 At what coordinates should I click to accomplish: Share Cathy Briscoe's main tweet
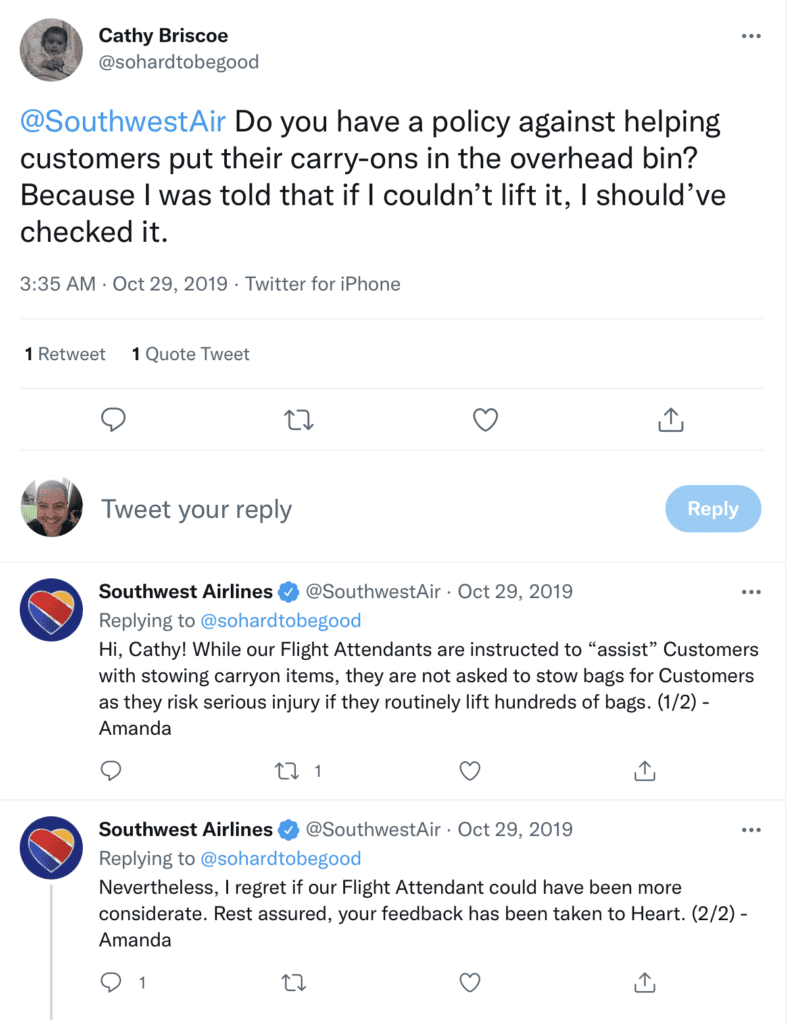pos(671,419)
